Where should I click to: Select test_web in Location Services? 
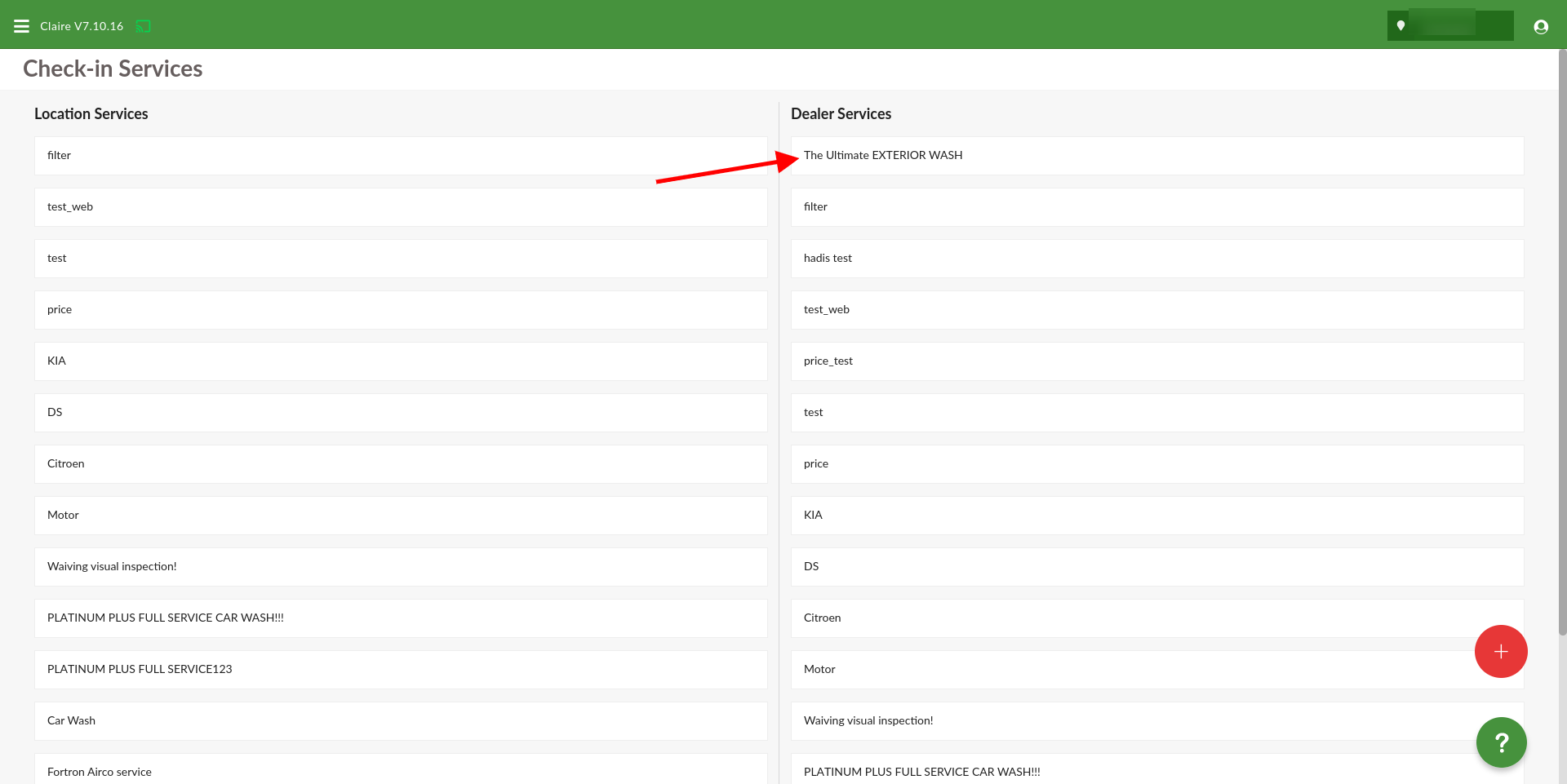click(x=400, y=207)
